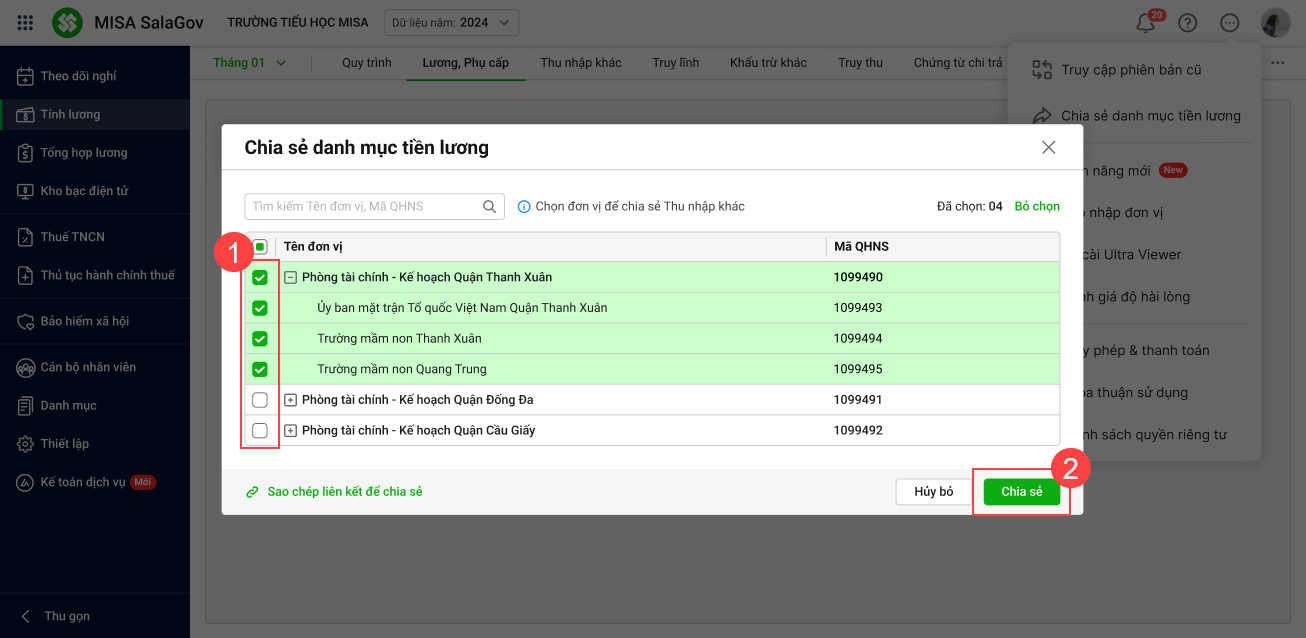Open the Dữ liệu năm 2024 dropdown
Image resolution: width=1306 pixels, height=638 pixels.
(x=453, y=22)
